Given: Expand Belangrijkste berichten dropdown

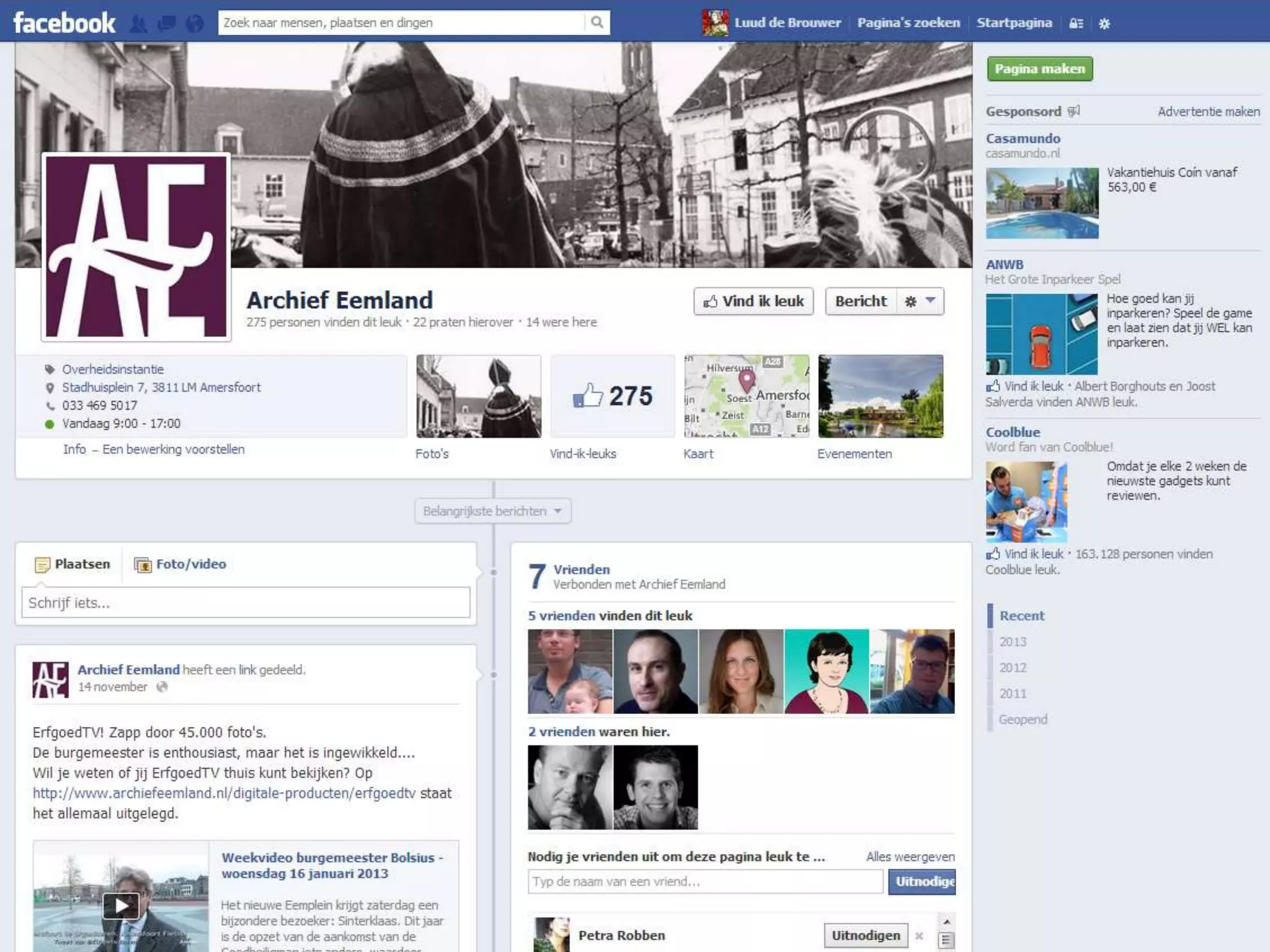Looking at the screenshot, I should coord(492,511).
